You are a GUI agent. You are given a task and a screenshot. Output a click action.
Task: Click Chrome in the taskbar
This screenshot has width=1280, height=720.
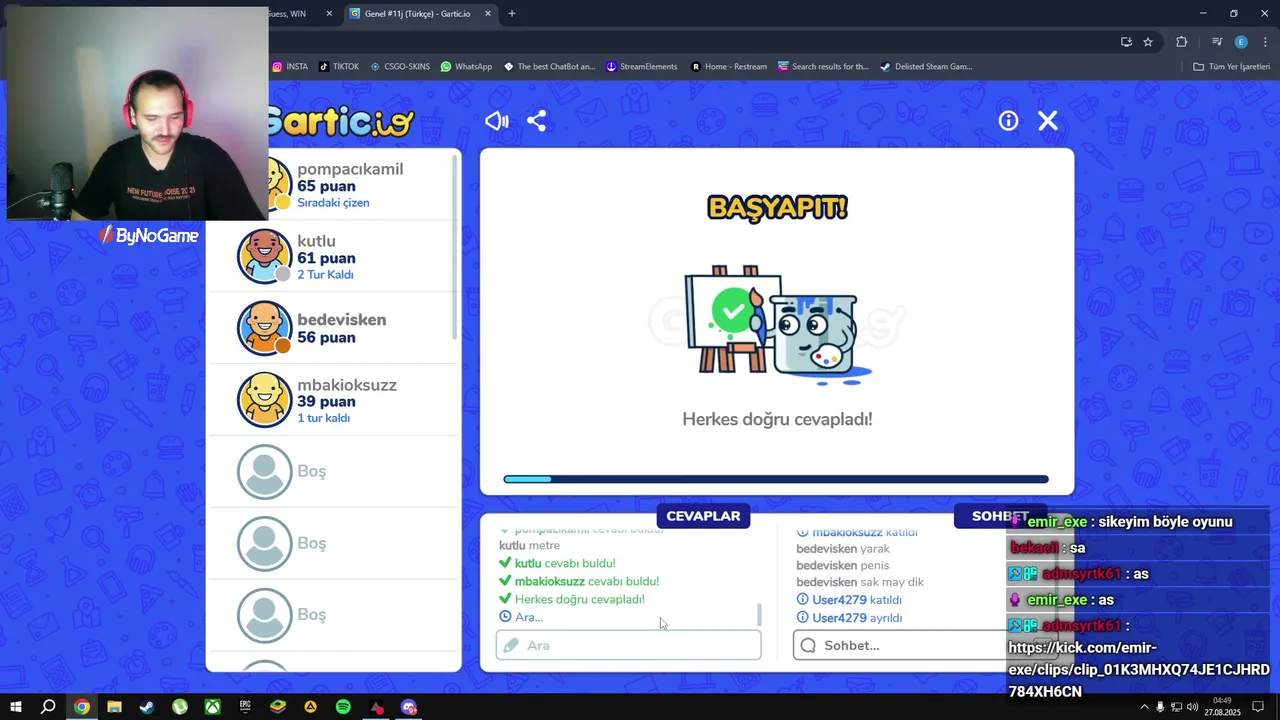pos(82,707)
